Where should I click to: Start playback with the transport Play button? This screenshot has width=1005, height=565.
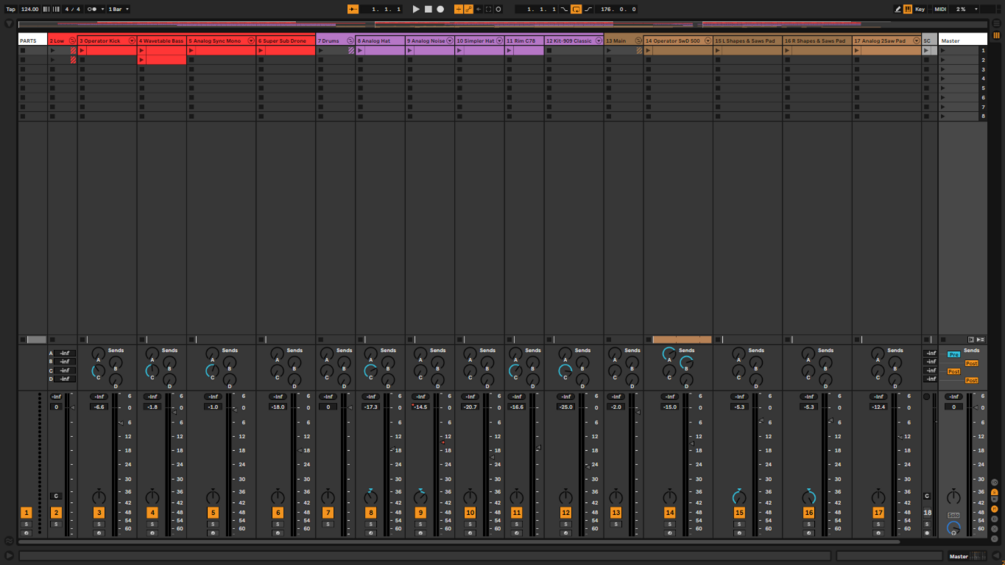click(x=415, y=9)
